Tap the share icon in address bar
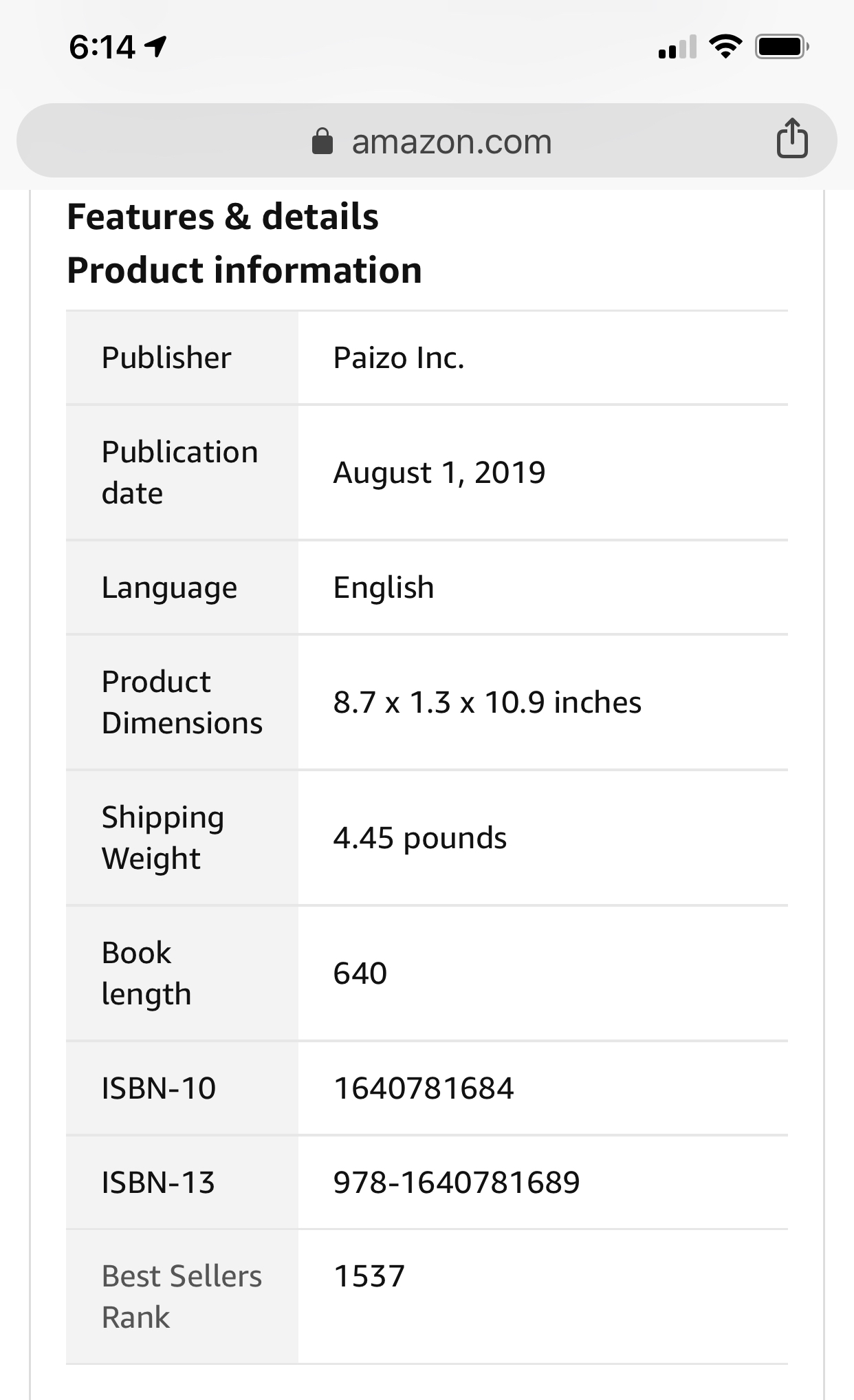This screenshot has width=854, height=1400. click(x=791, y=138)
